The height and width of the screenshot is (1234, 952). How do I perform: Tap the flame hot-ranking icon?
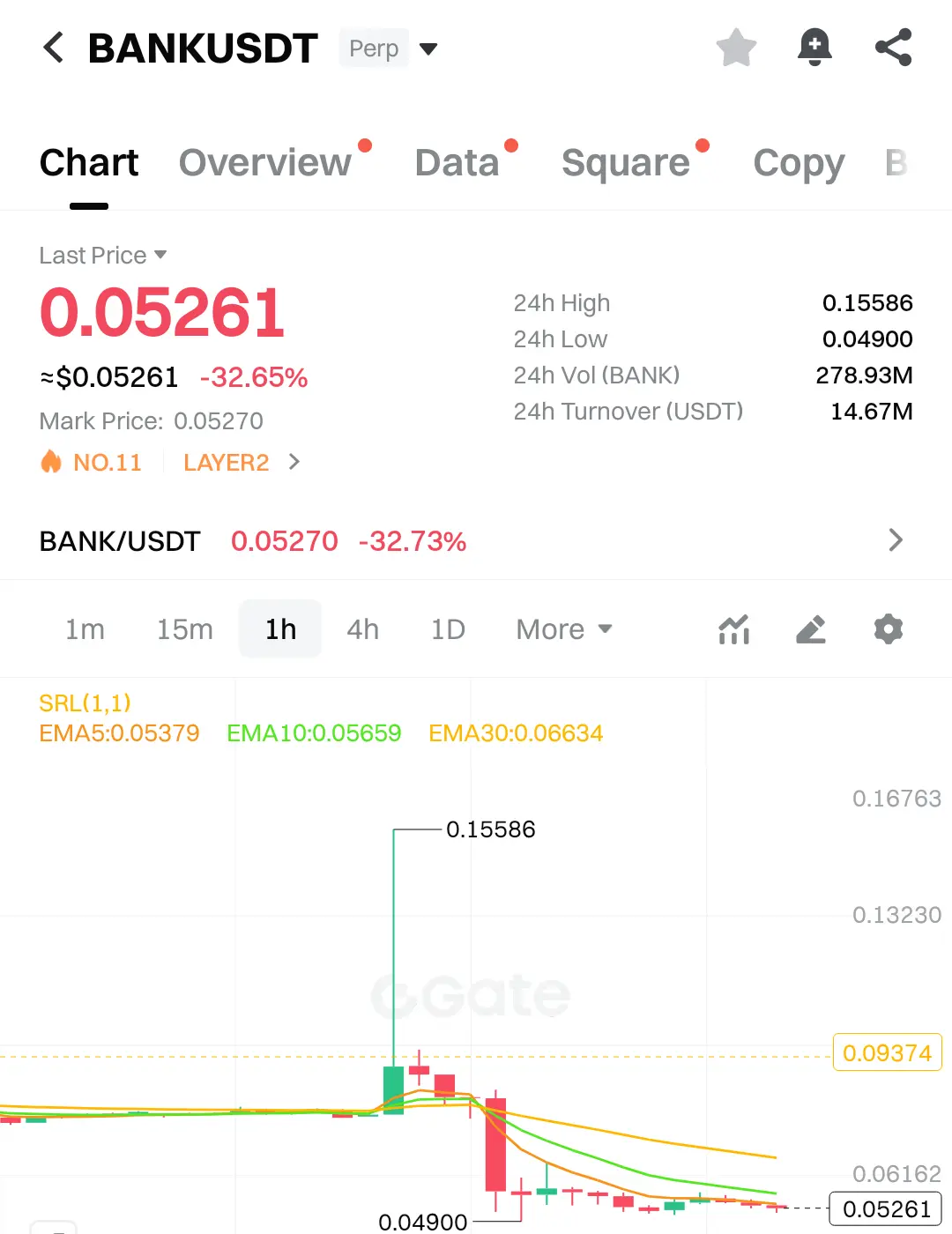(51, 462)
